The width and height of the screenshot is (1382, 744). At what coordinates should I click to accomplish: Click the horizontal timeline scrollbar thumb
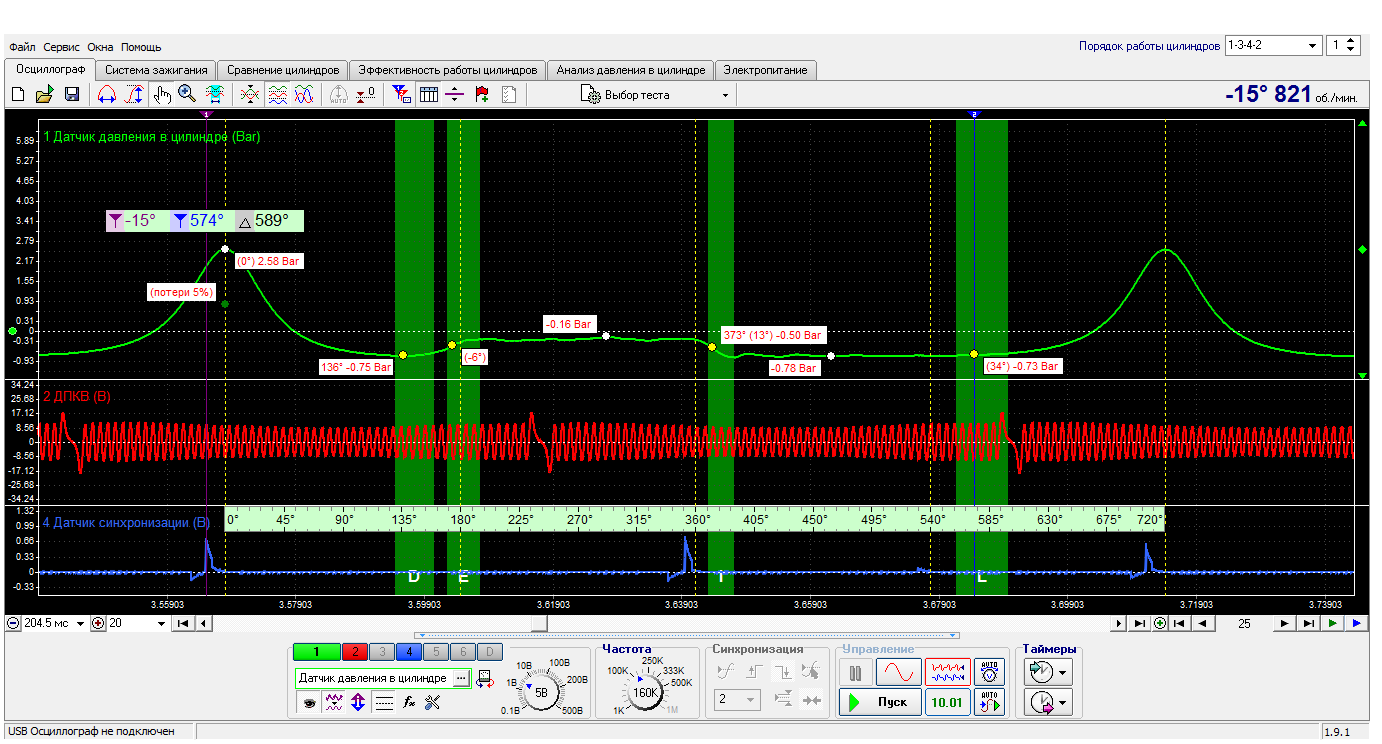click(x=539, y=623)
